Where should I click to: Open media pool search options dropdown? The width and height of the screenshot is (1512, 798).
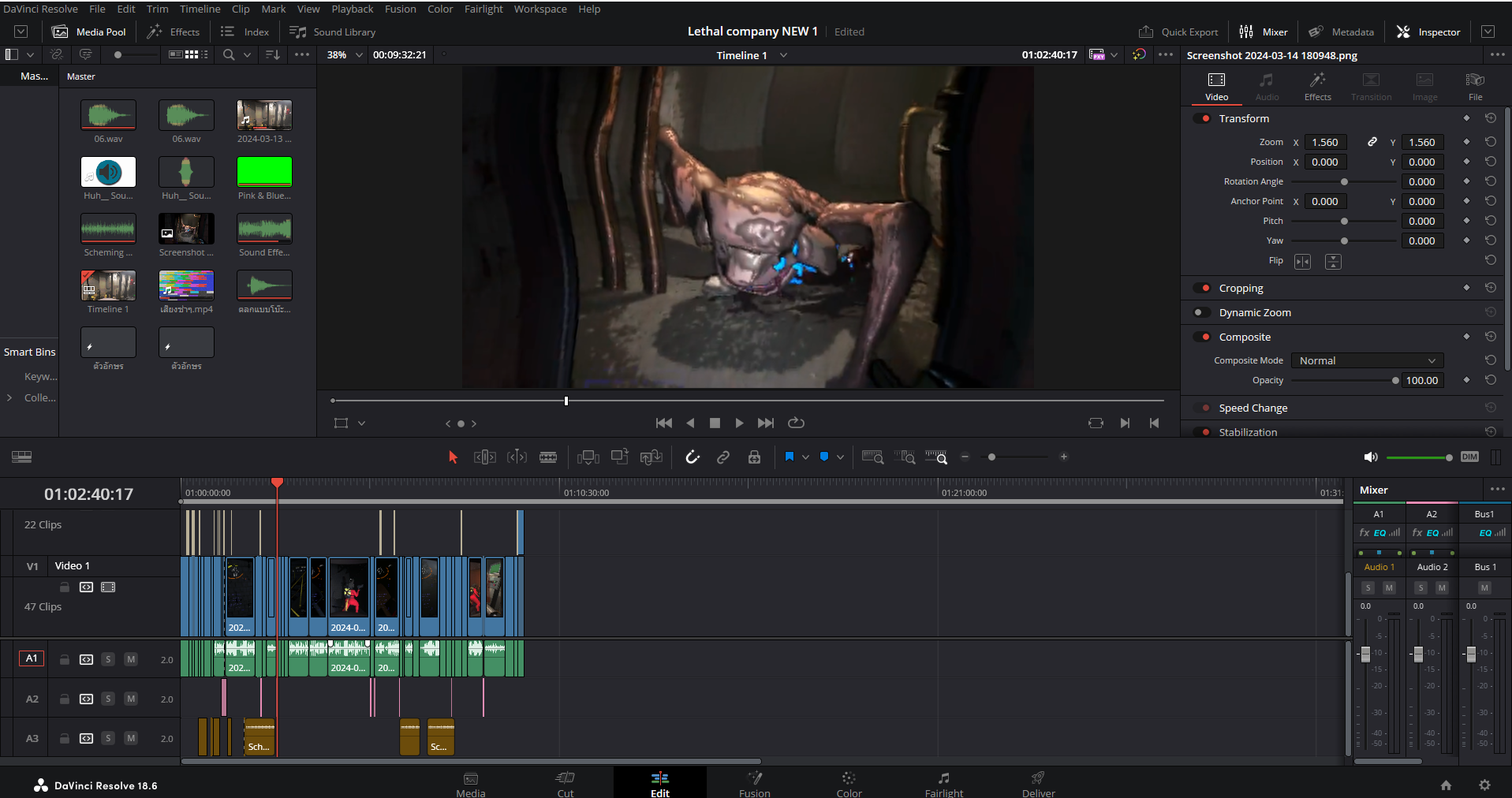point(247,55)
